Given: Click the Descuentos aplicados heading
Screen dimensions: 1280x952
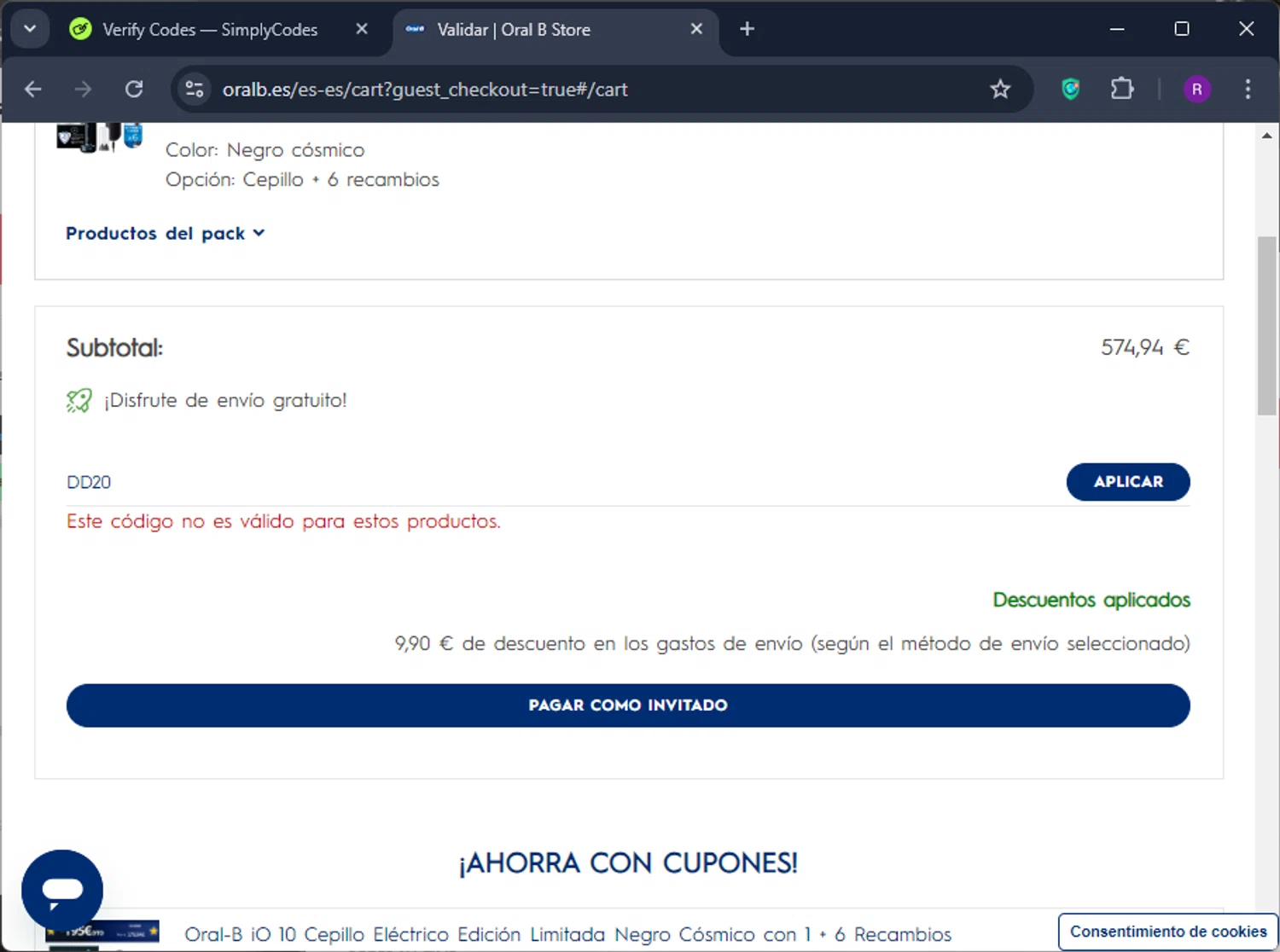Looking at the screenshot, I should pos(1091,600).
